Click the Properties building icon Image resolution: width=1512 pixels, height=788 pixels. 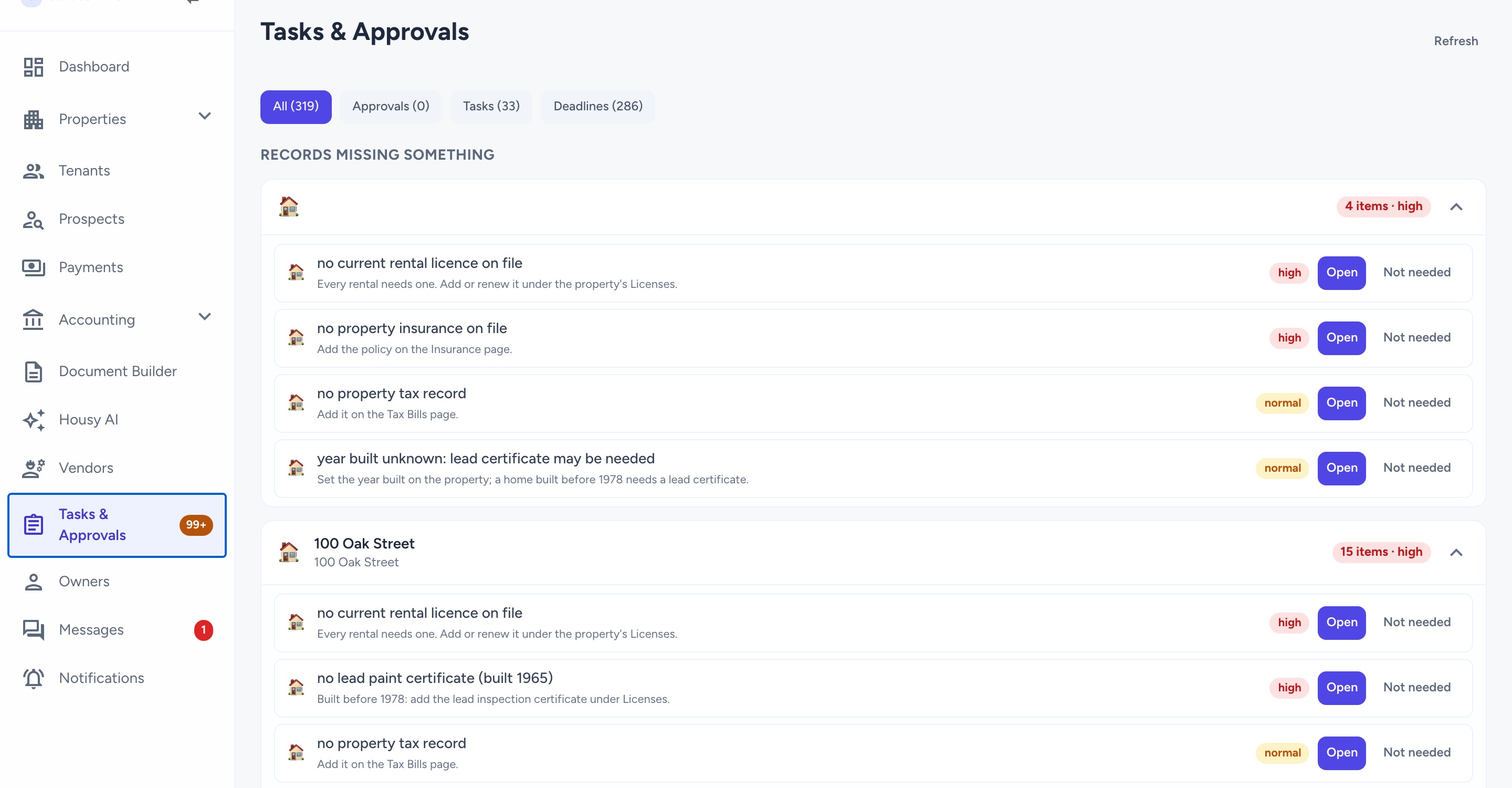pos(34,119)
